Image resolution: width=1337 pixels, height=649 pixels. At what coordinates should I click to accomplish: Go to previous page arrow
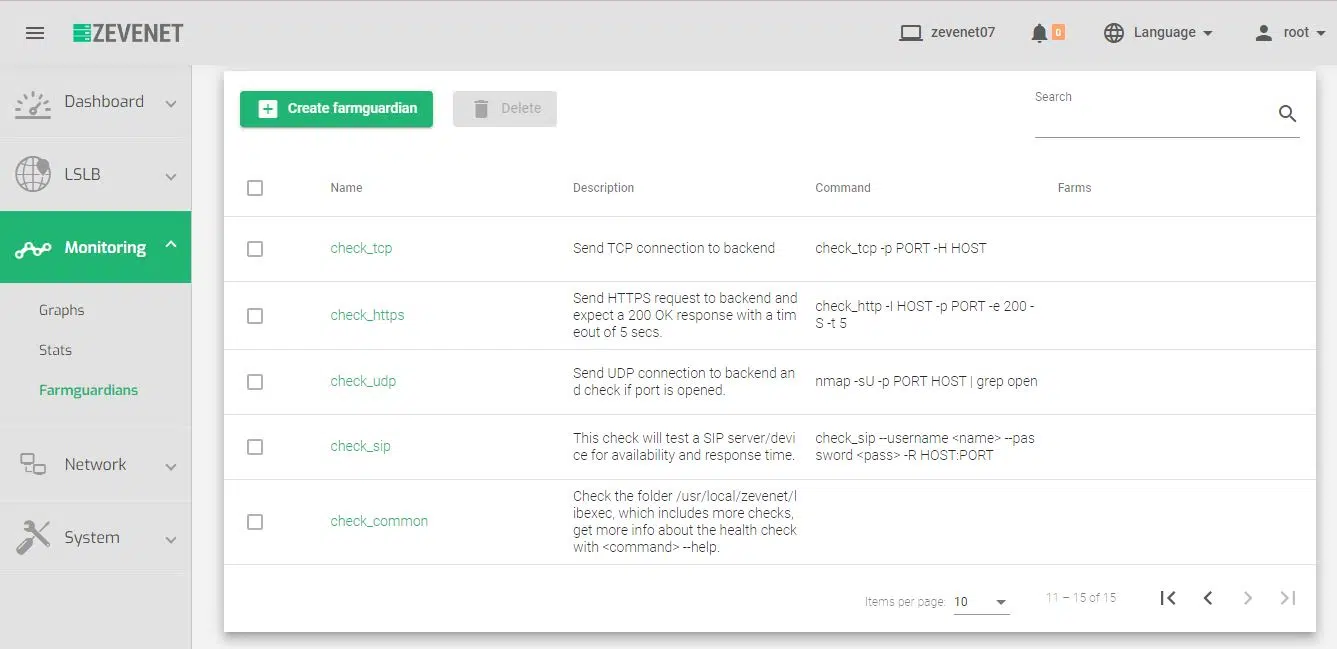(1208, 598)
